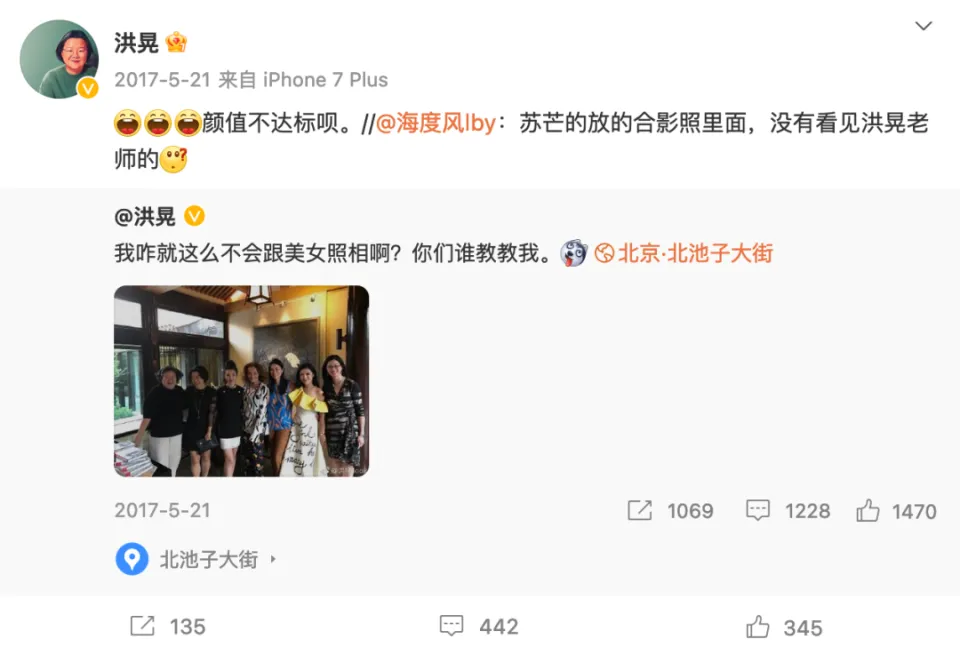
Task: Open the @海度风lby mention link
Action: pos(435,123)
